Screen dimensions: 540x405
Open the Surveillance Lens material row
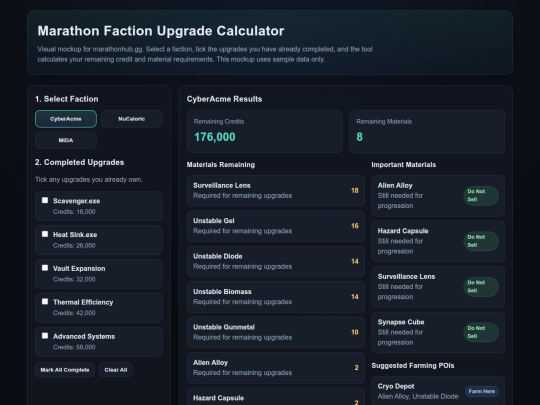pyautogui.click(x=276, y=190)
